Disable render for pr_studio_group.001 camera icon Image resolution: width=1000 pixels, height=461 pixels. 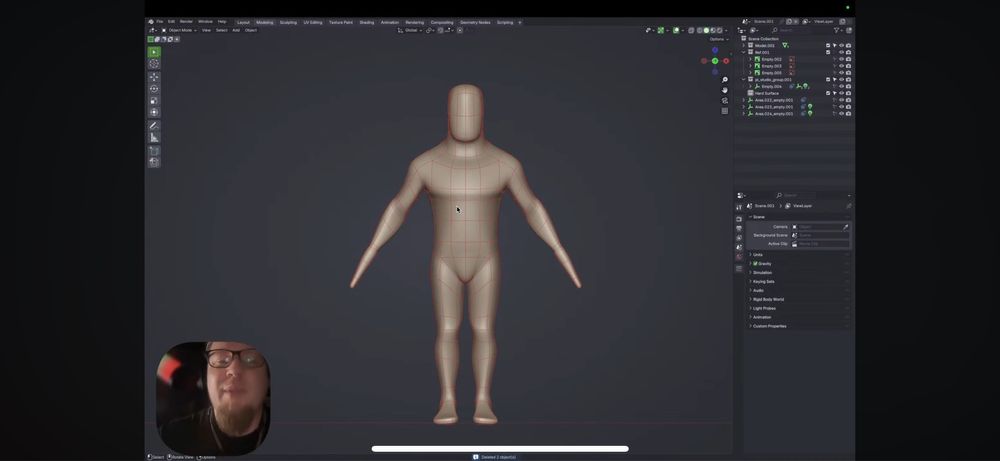[848, 80]
